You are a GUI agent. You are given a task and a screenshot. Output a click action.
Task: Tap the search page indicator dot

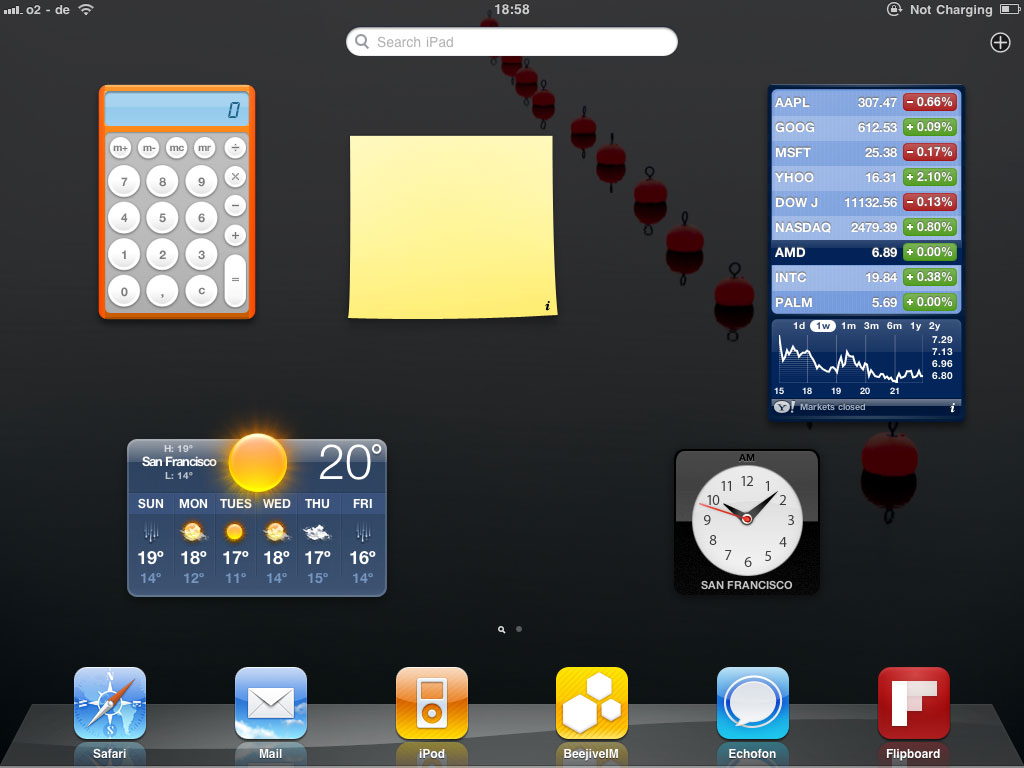tap(502, 630)
